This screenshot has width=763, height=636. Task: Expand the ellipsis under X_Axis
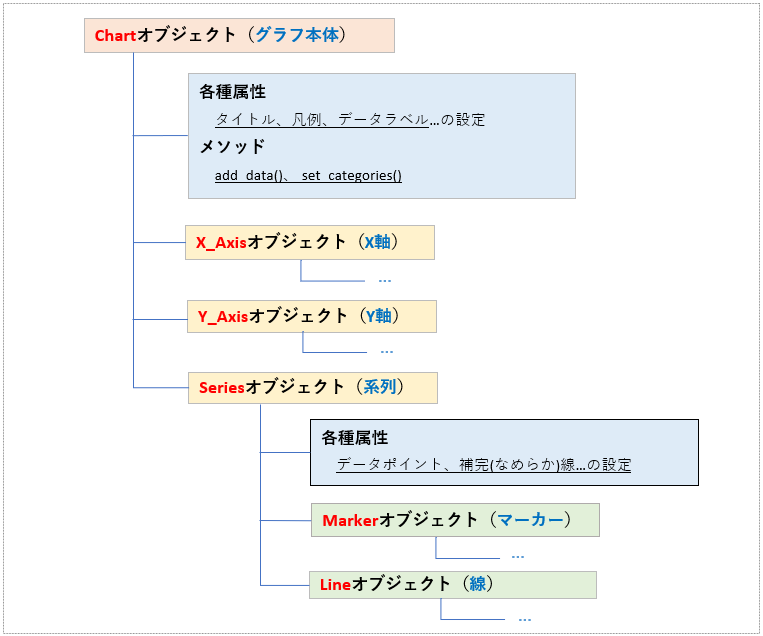point(385,280)
